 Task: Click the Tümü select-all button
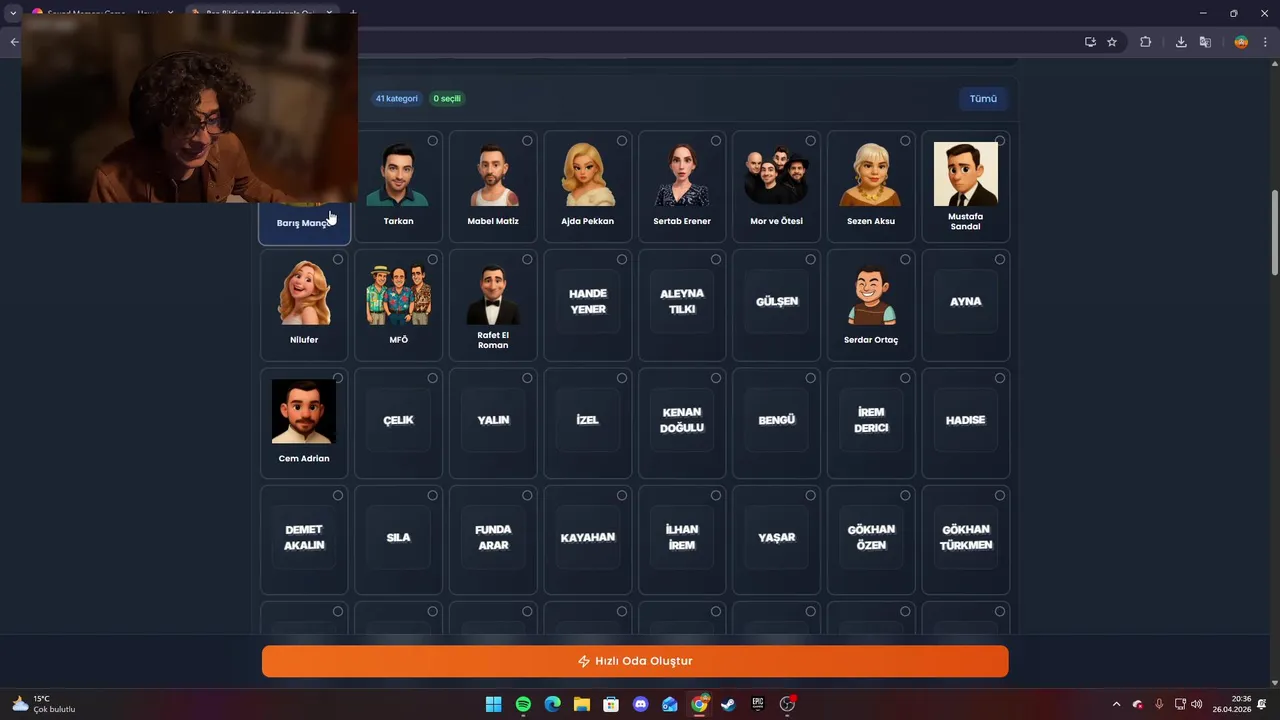(x=983, y=99)
